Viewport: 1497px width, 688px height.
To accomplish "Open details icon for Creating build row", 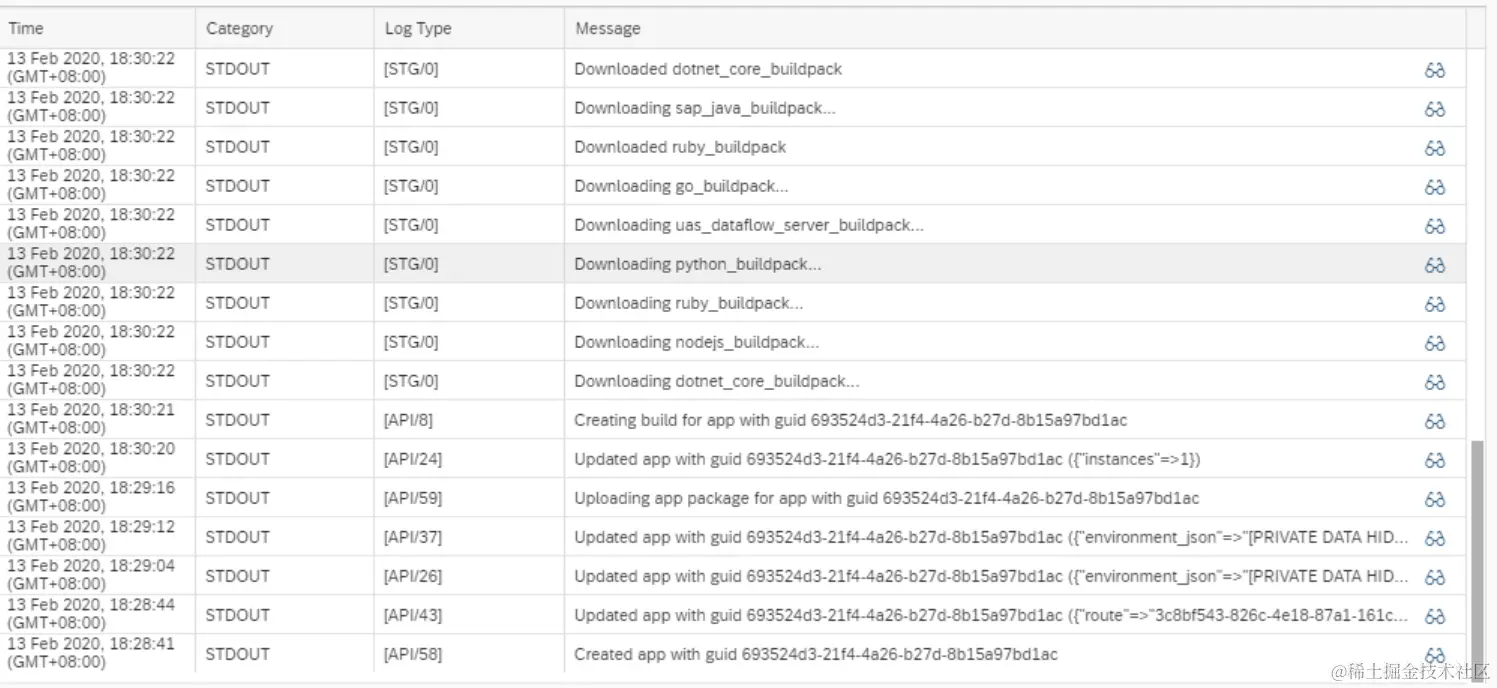I will point(1435,421).
